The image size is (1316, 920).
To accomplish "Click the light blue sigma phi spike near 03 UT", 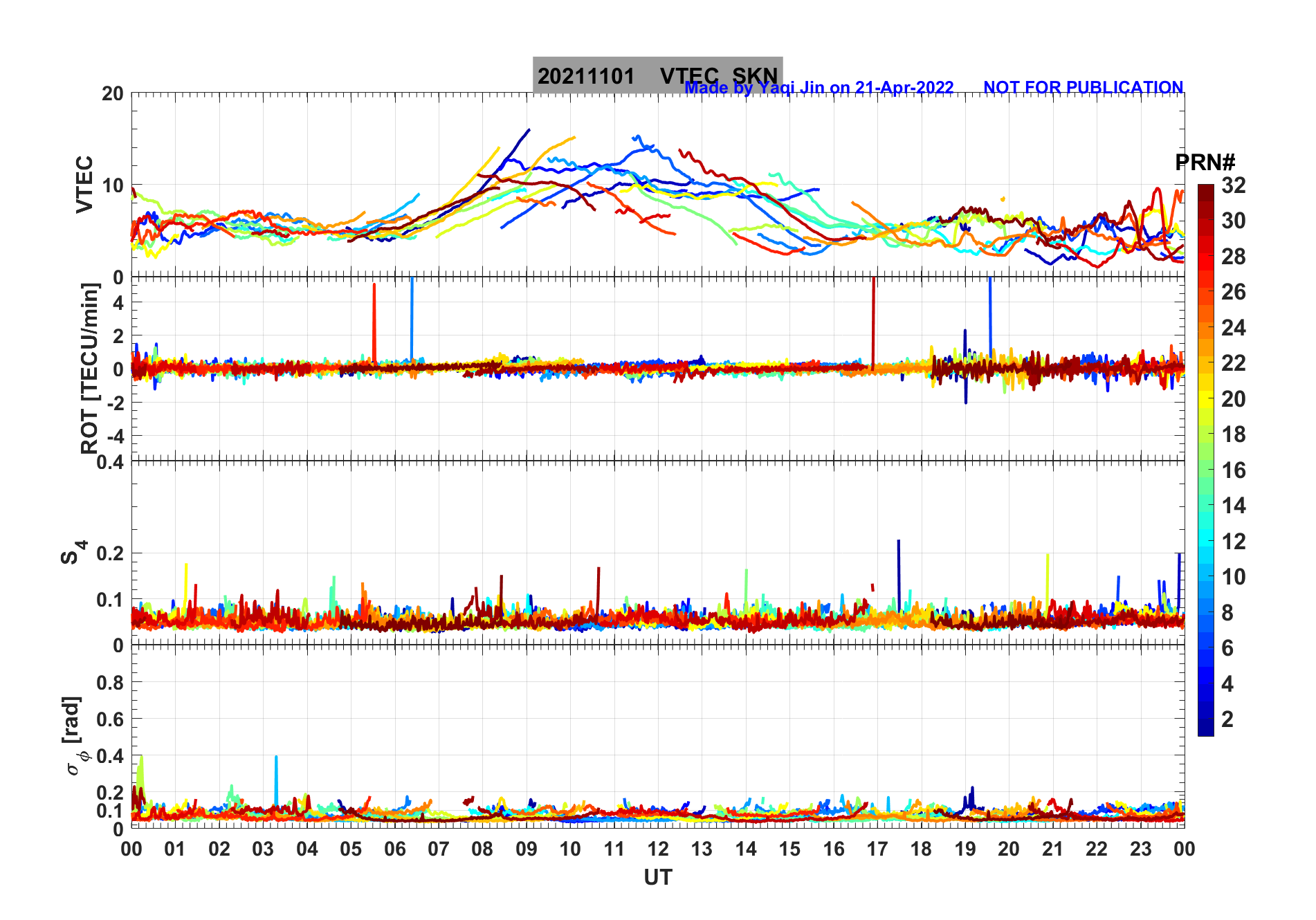I will tap(276, 782).
